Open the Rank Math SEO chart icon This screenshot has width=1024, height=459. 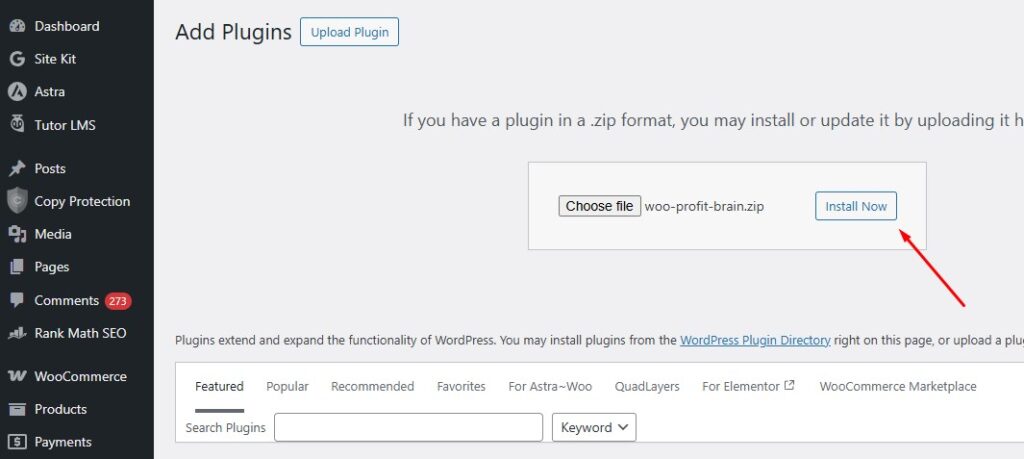[x=17, y=333]
